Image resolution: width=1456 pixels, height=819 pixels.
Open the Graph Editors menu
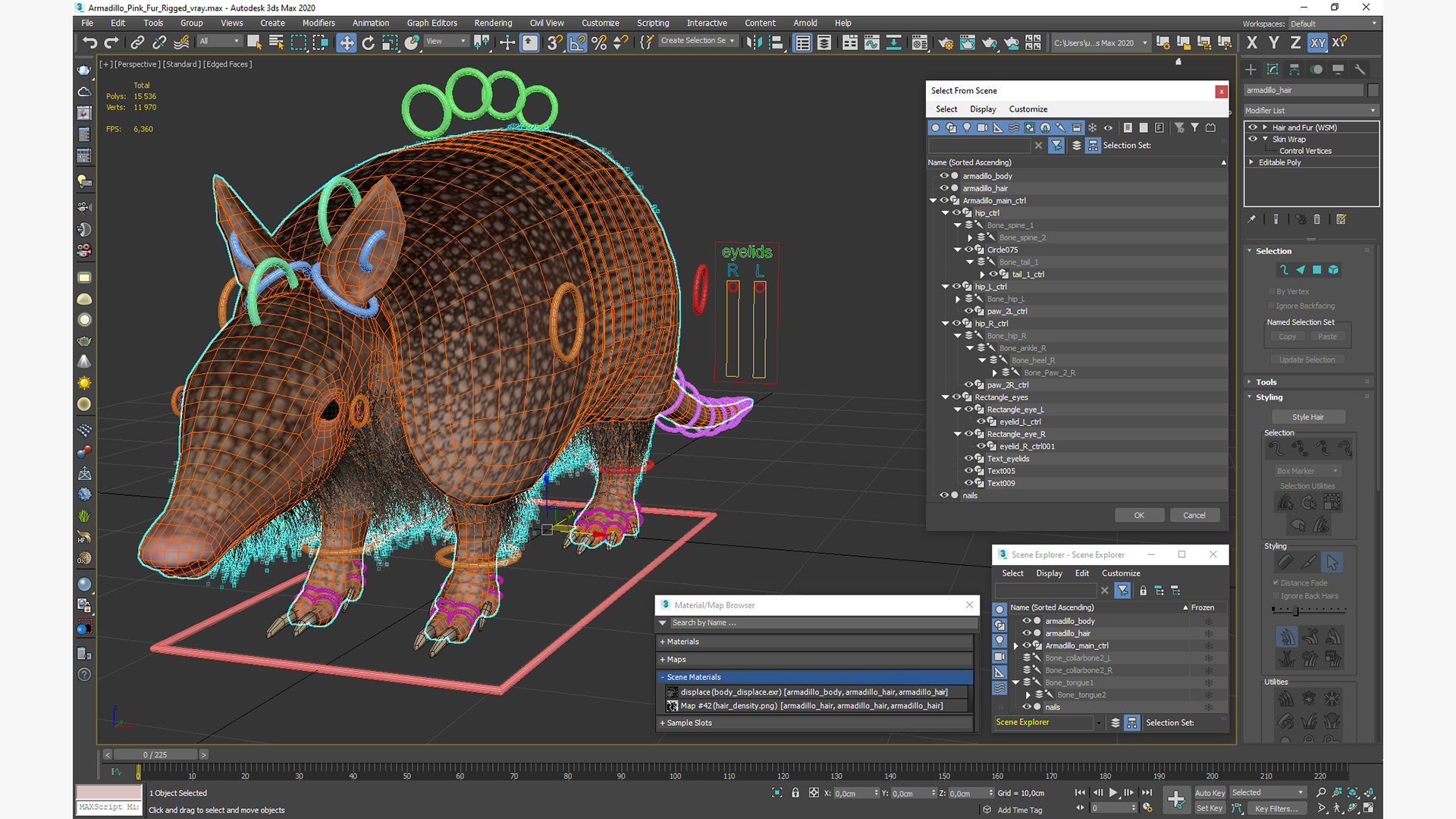coord(432,23)
